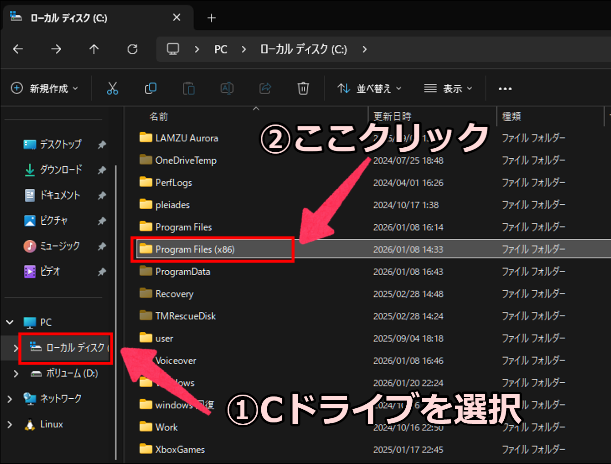
Task: Open the 新規作成 dropdown
Action: click(46, 88)
